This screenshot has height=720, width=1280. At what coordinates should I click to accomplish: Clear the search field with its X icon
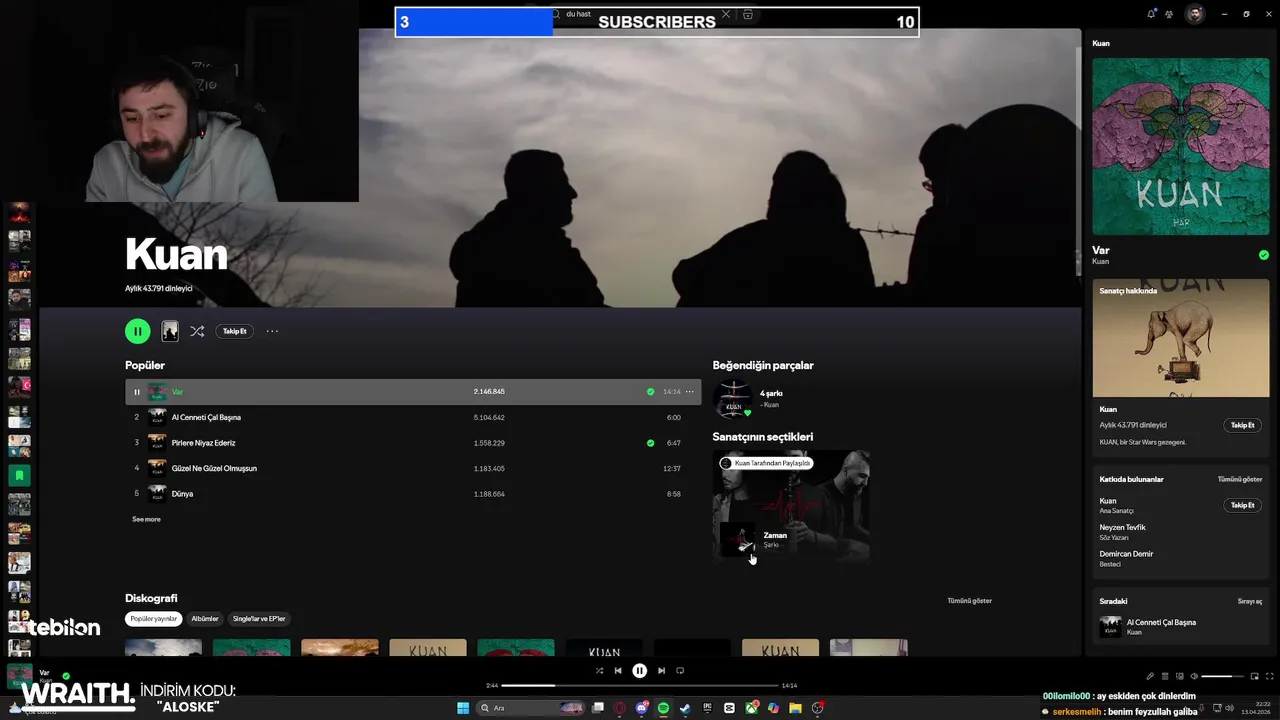[x=726, y=14]
